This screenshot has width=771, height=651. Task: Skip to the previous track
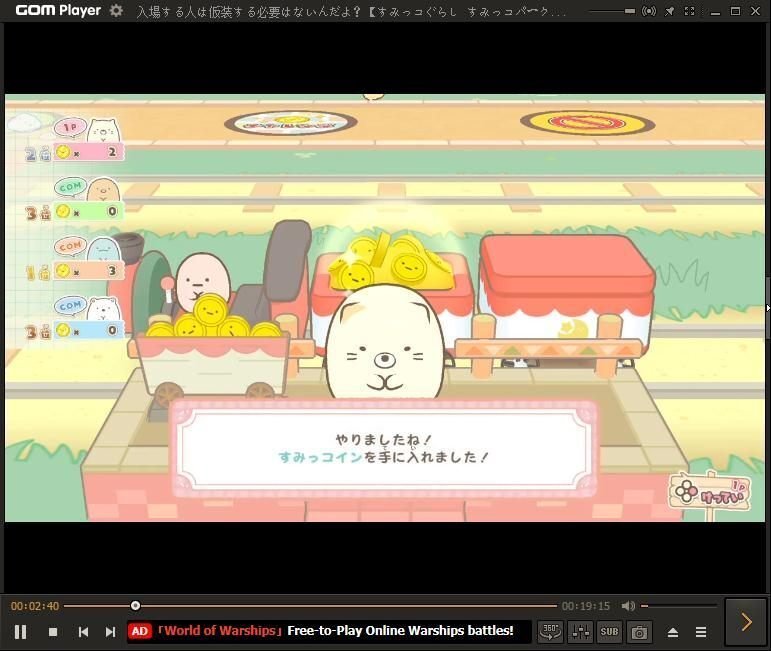point(84,632)
